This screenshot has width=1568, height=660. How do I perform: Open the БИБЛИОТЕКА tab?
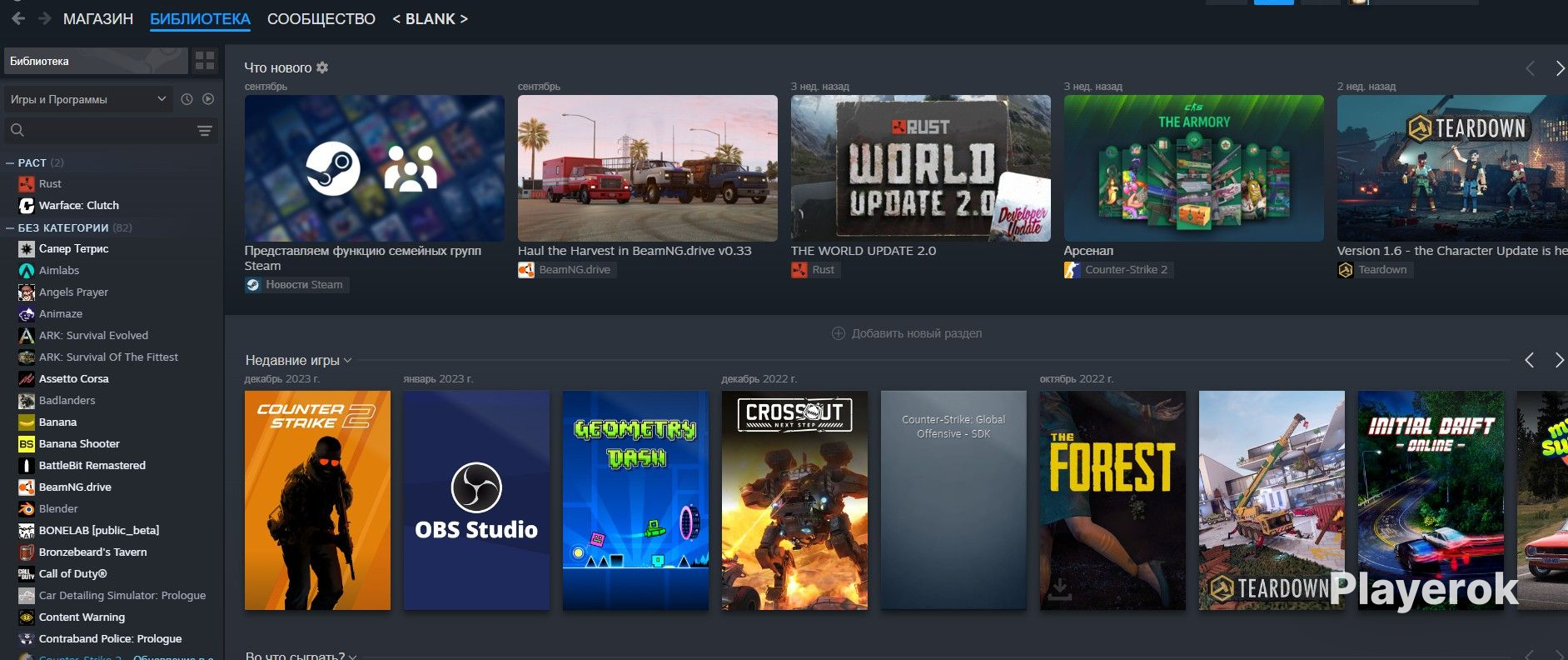200,18
